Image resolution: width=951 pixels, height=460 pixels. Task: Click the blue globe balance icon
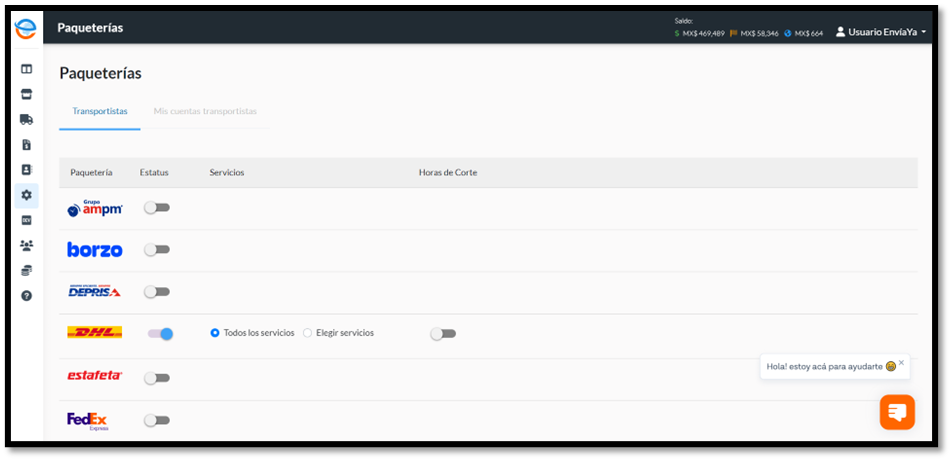(787, 34)
